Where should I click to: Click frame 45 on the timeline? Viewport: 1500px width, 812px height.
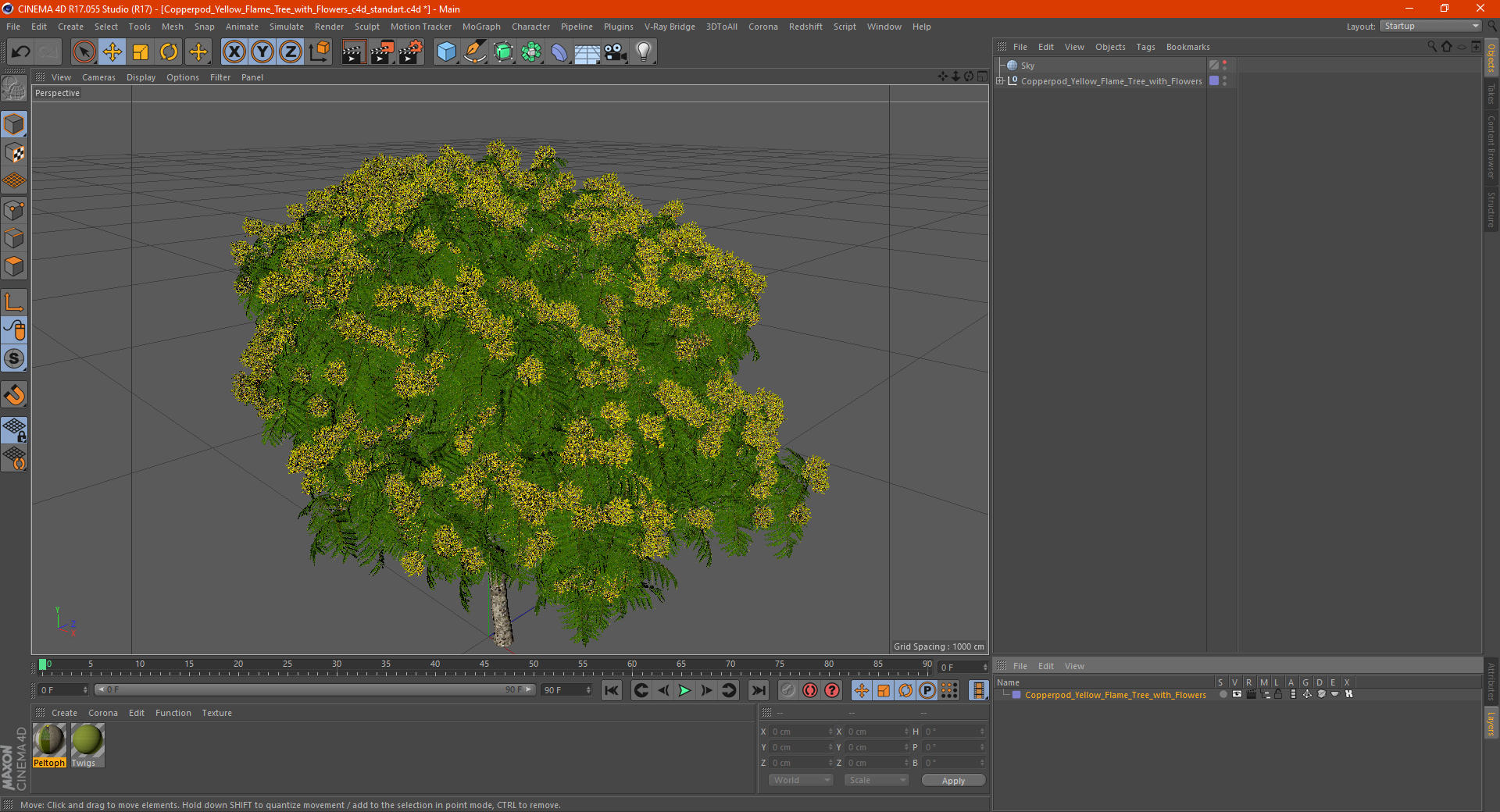coord(484,666)
